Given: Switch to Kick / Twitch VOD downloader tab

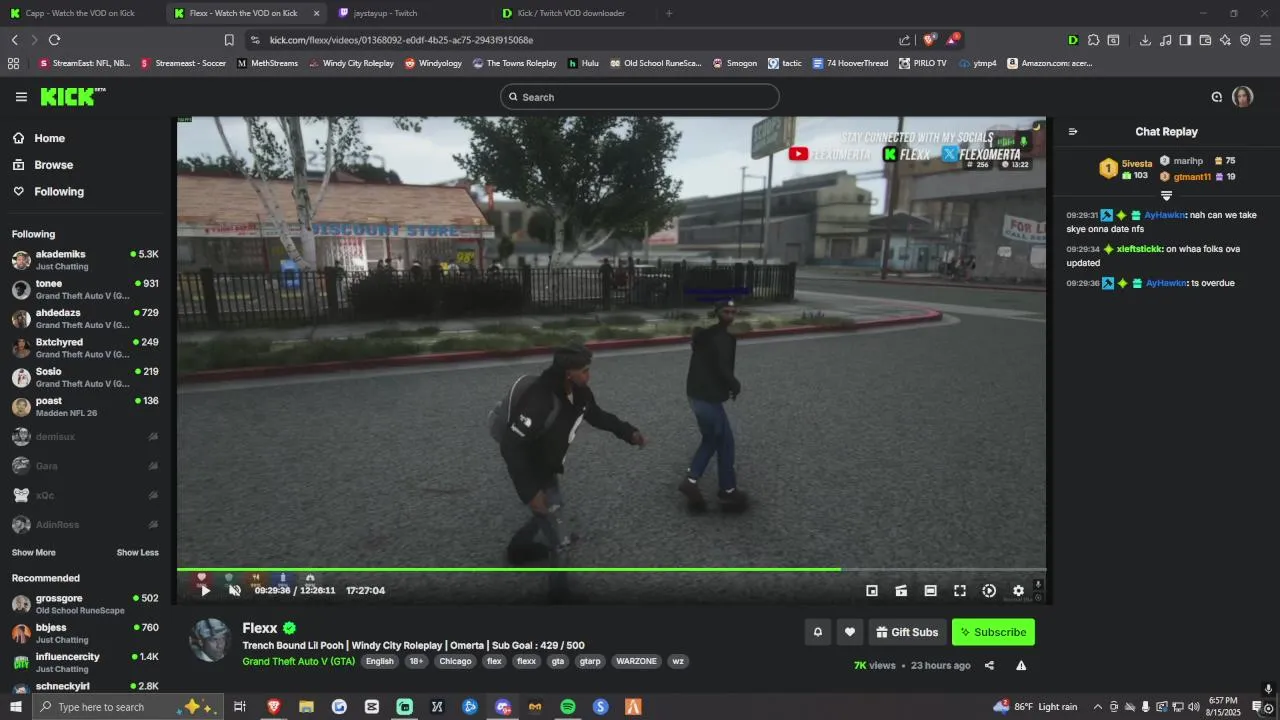Looking at the screenshot, I should (571, 13).
